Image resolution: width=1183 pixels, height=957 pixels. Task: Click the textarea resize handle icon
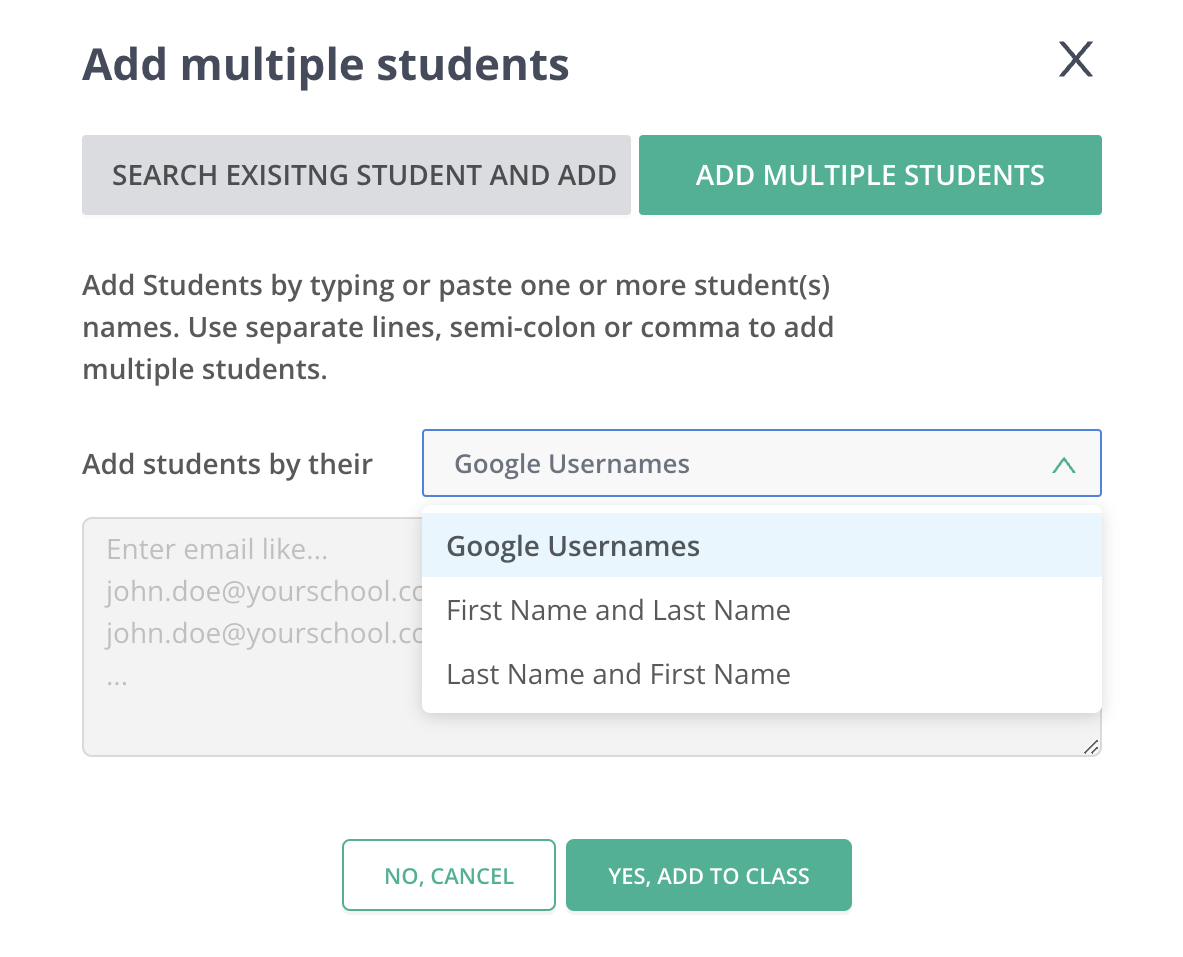click(x=1092, y=746)
